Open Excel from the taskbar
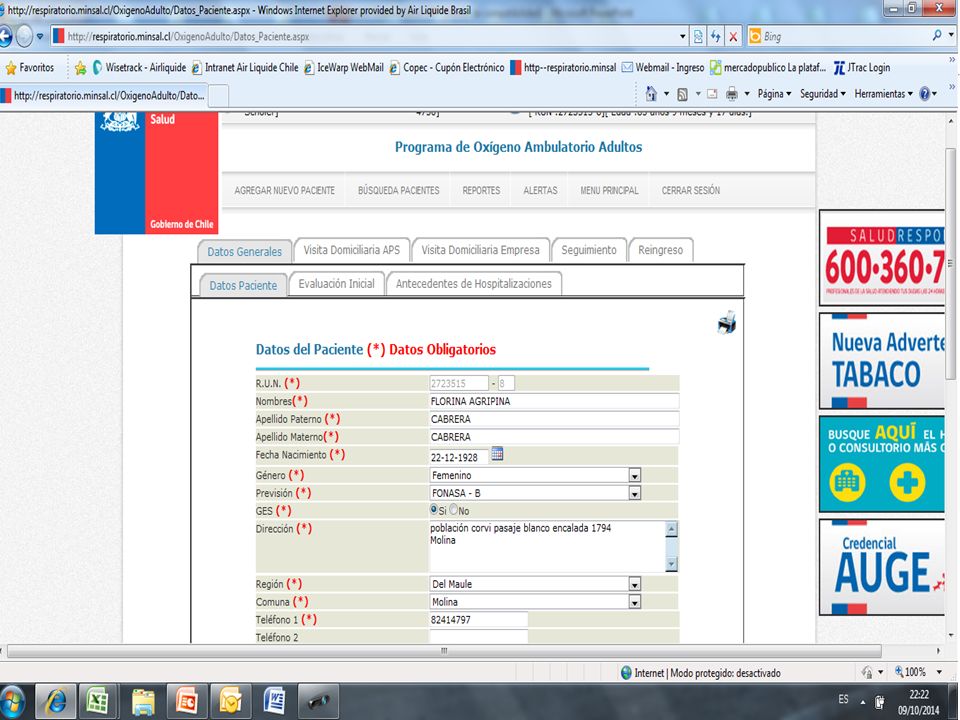 [x=98, y=702]
